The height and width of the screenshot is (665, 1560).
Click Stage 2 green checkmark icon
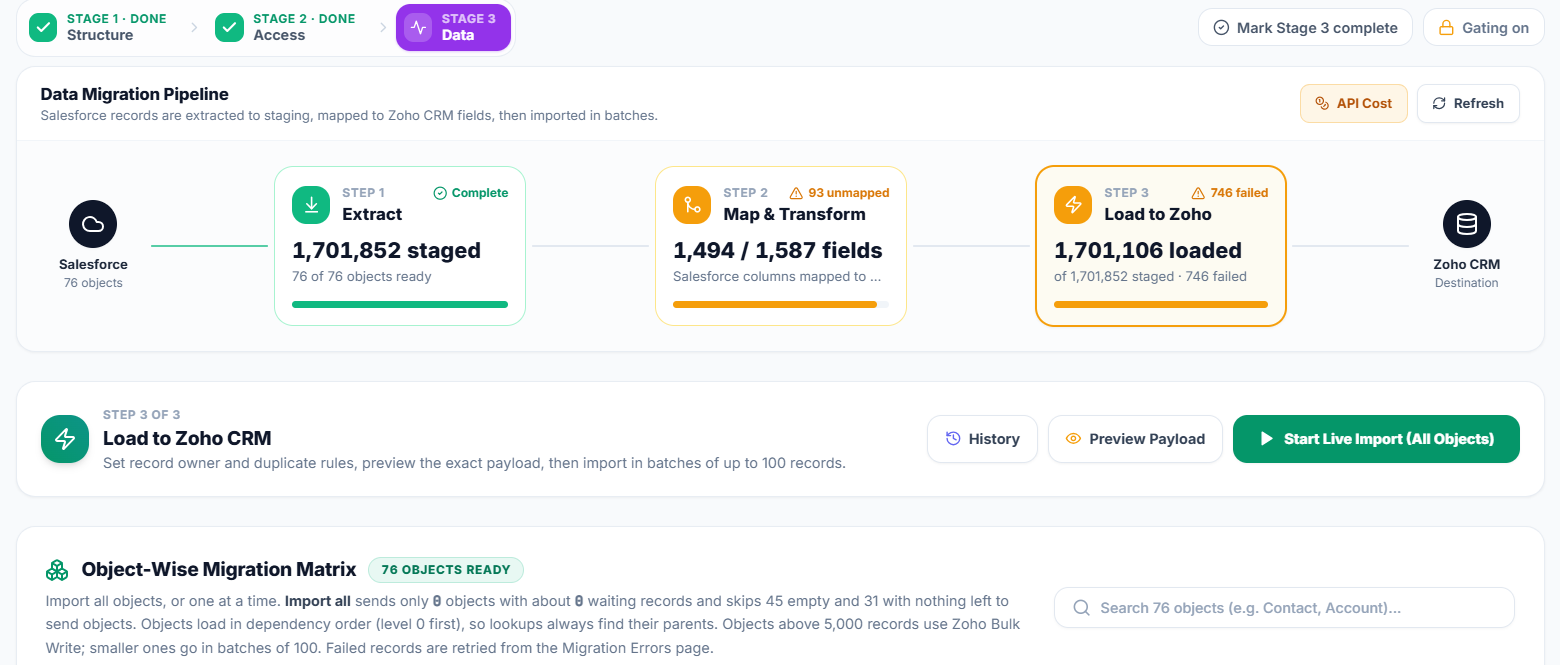[x=230, y=28]
